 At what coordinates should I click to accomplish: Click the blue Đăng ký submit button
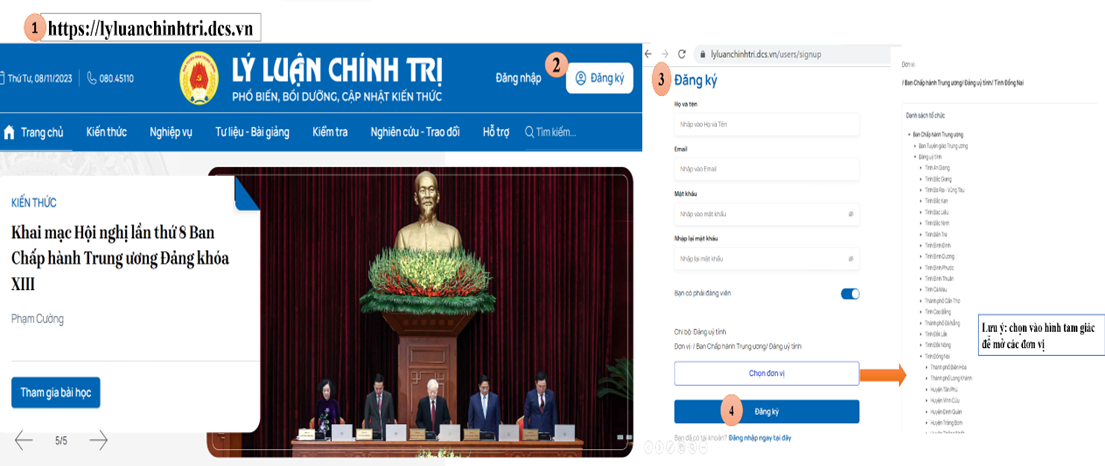coord(766,411)
